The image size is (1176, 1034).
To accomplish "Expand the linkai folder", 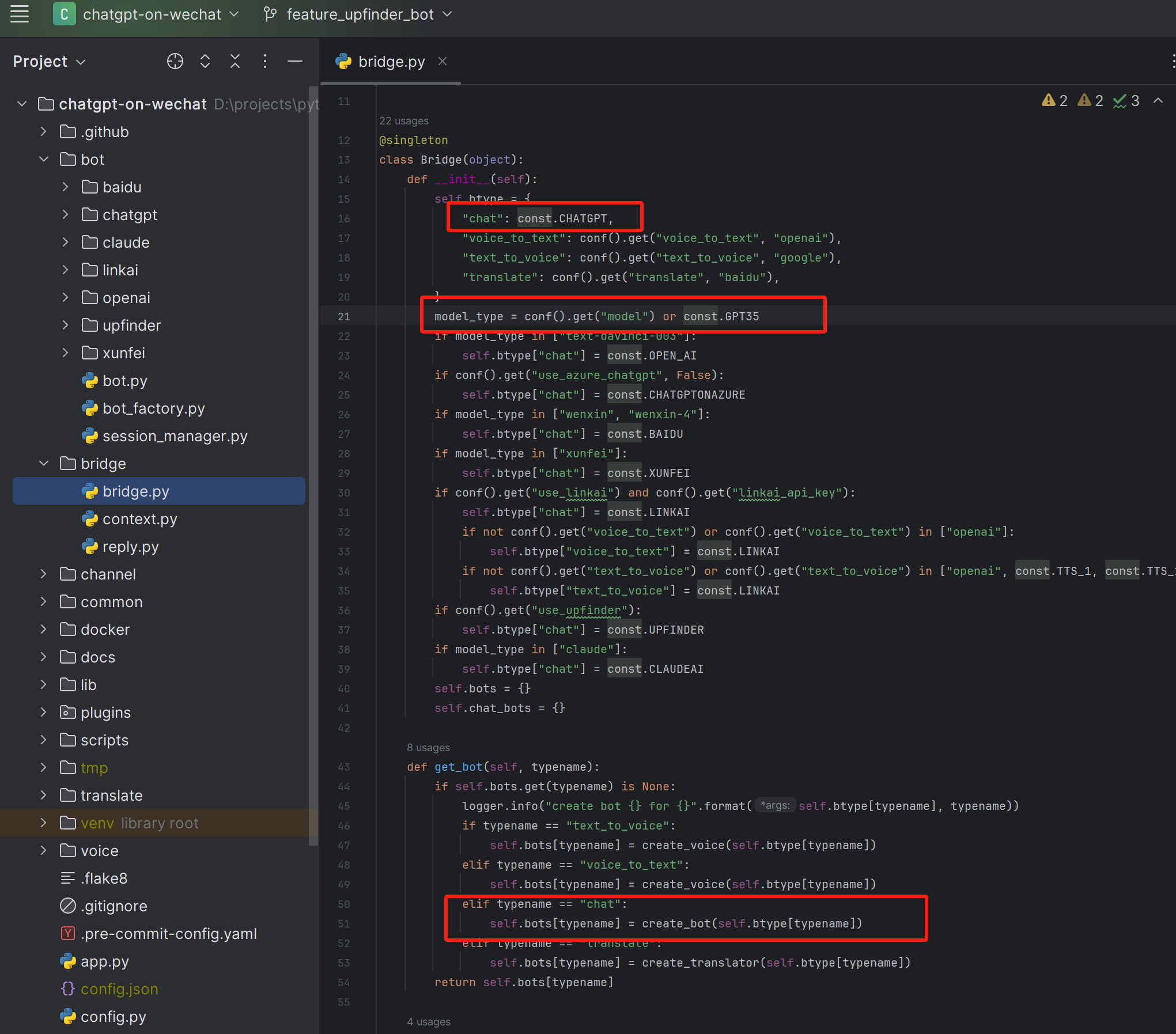I will click(x=66, y=270).
